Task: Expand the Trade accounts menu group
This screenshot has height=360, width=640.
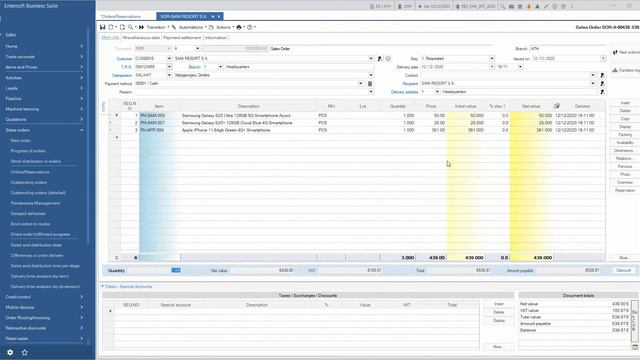Action: click(82, 57)
